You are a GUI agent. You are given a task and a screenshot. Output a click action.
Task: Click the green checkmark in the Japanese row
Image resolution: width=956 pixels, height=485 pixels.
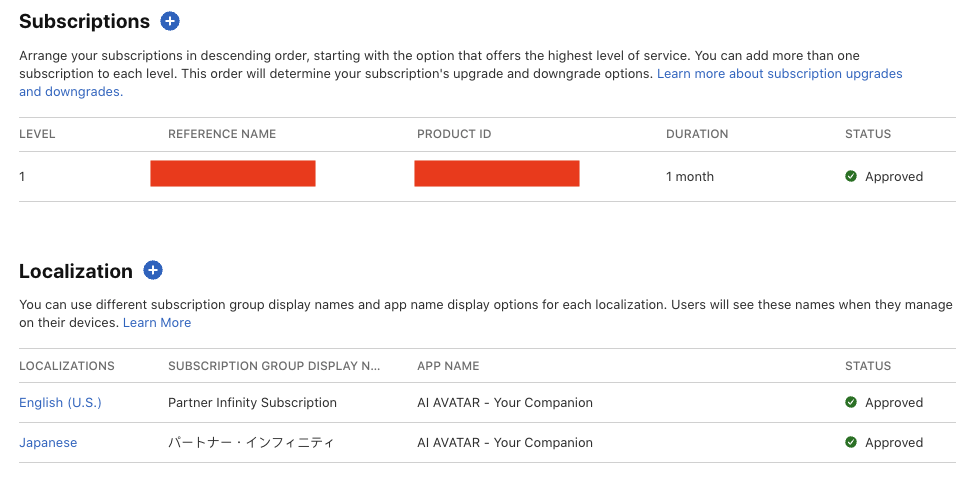tap(851, 442)
